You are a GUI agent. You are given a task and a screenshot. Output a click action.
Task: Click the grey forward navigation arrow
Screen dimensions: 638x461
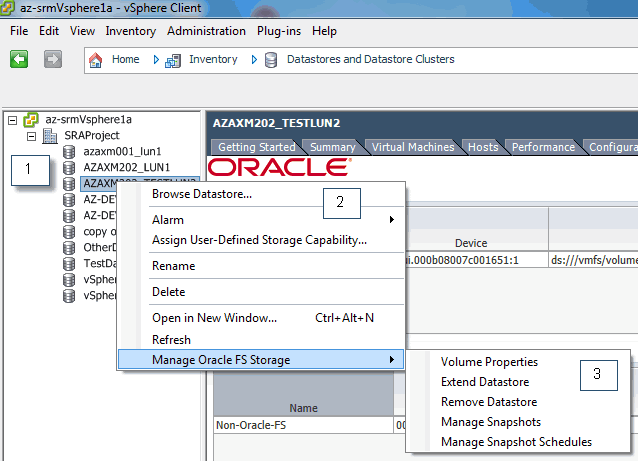click(x=53, y=59)
